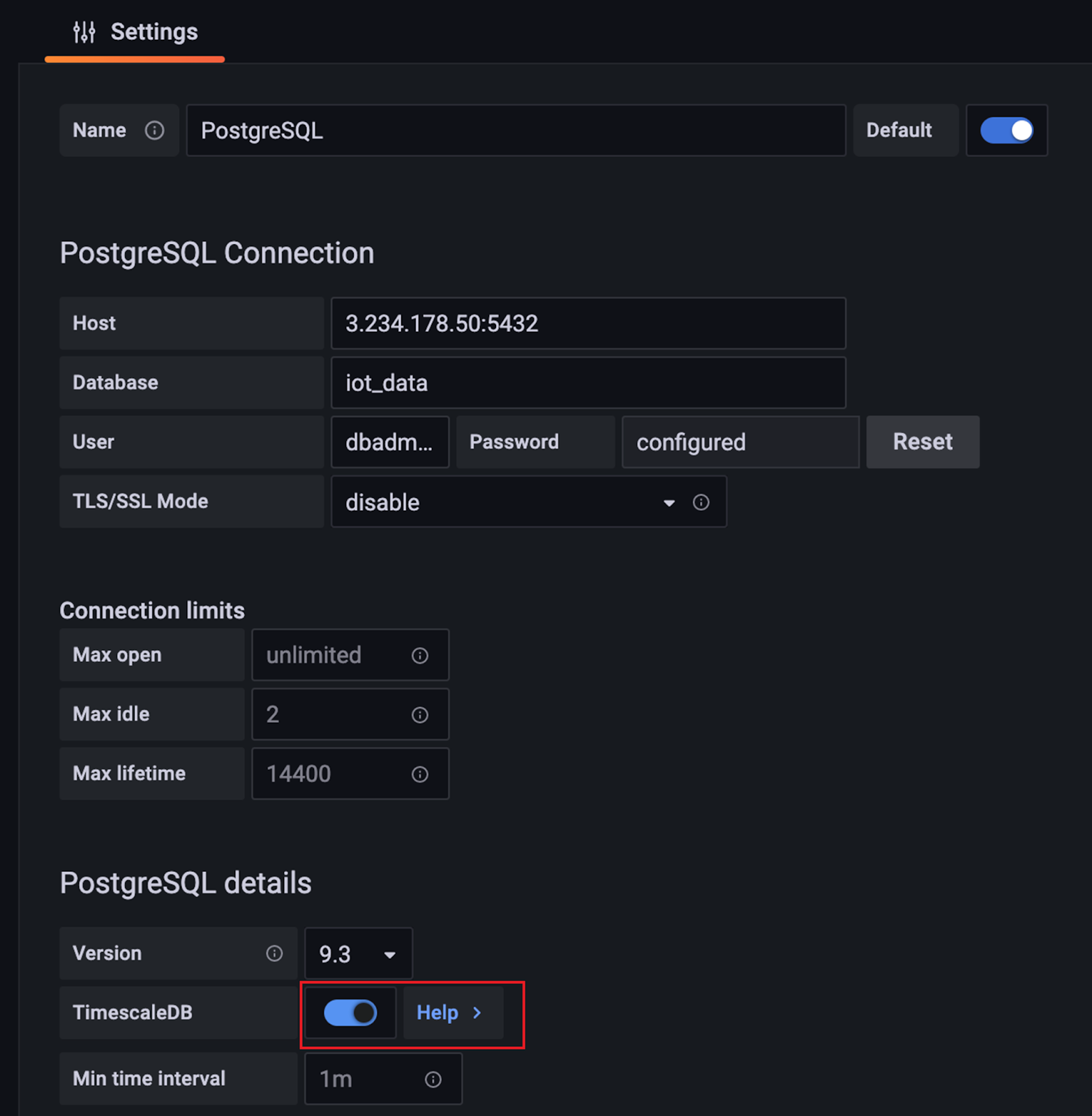This screenshot has width=1092, height=1116.
Task: Click the info icon beside TLS/SSL Mode
Action: coord(701,502)
